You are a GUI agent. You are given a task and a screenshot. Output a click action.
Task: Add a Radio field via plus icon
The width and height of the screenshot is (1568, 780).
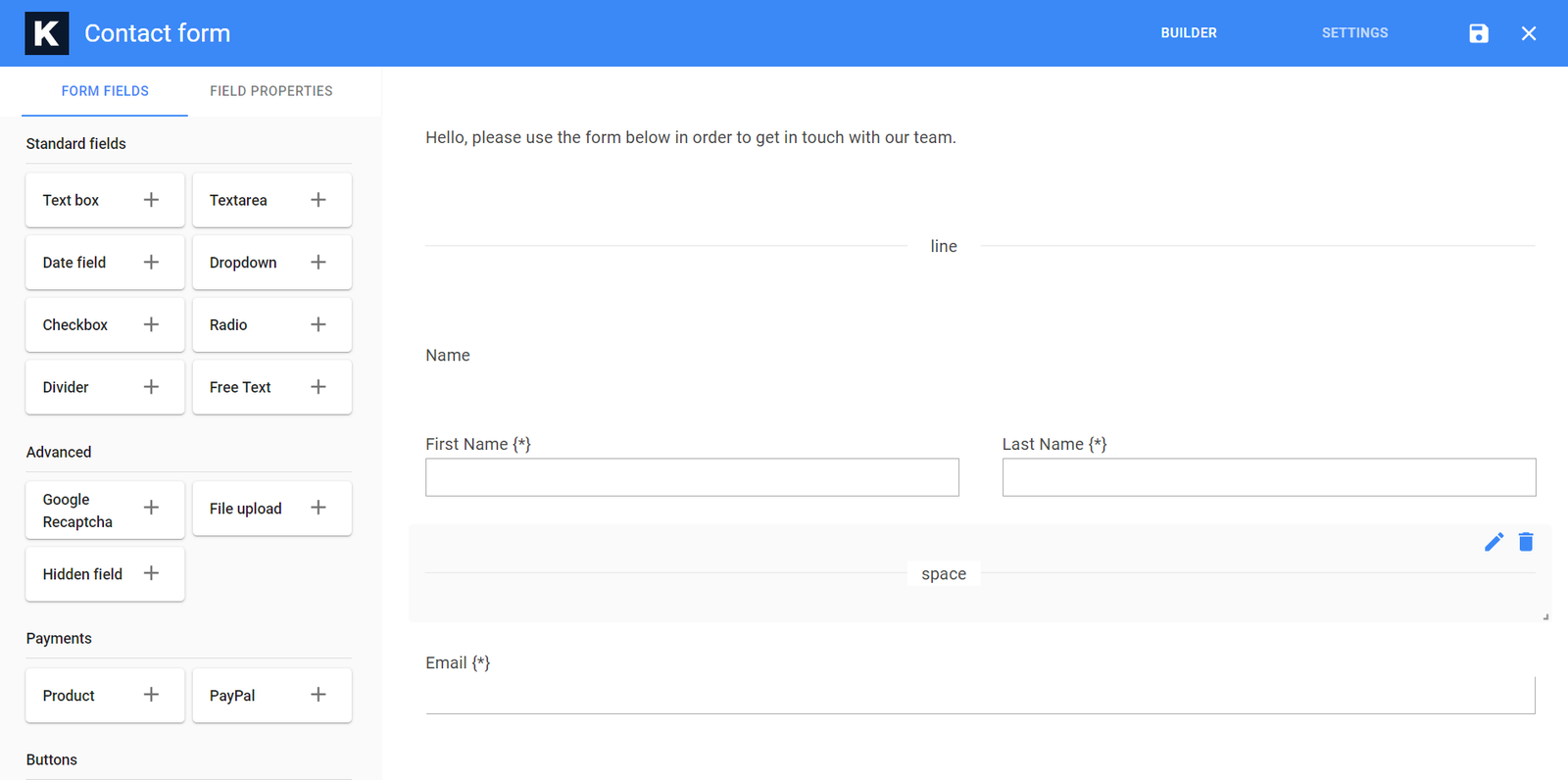coord(318,324)
